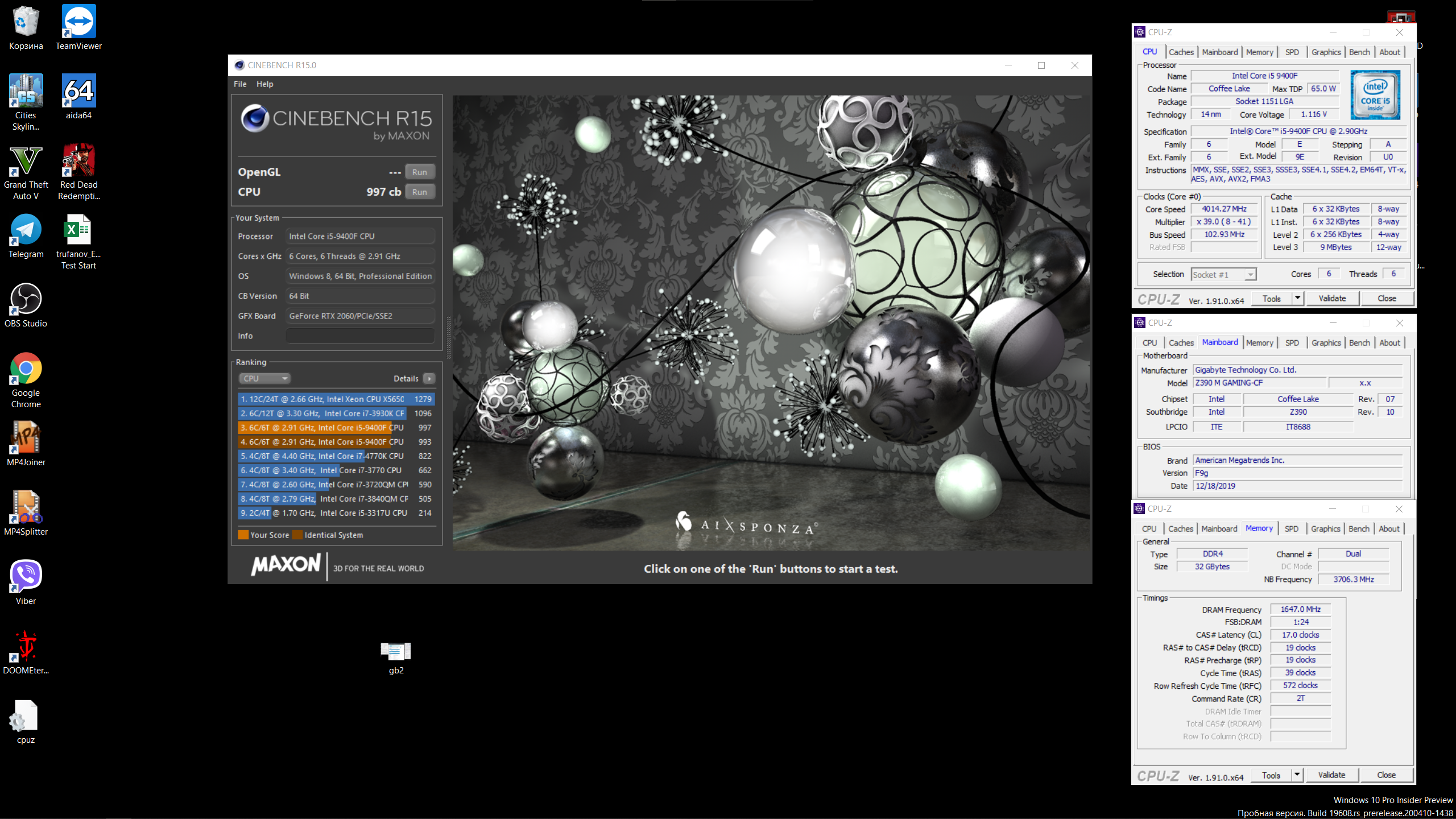Open the CPU ranking type dropdown
This screenshot has height=819, width=1456.
pyautogui.click(x=265, y=379)
